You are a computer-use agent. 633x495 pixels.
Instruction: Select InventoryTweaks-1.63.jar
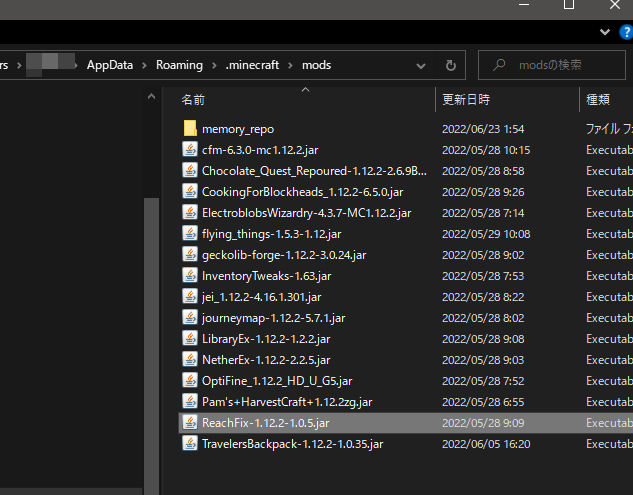click(x=266, y=276)
